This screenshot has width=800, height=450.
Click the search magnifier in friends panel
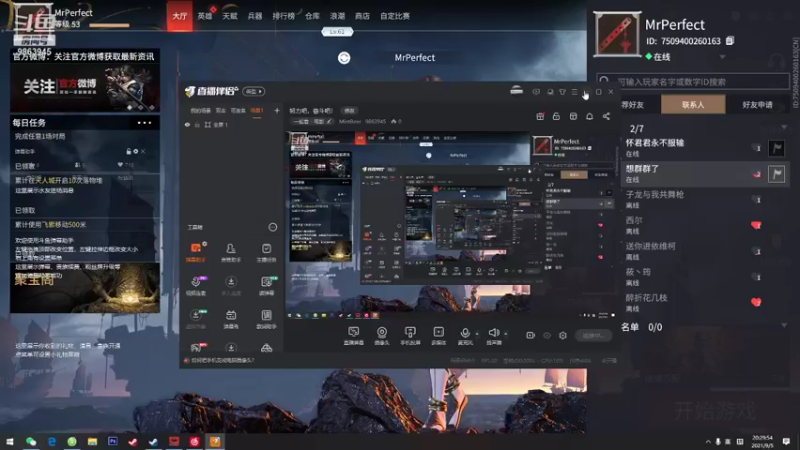click(x=605, y=81)
